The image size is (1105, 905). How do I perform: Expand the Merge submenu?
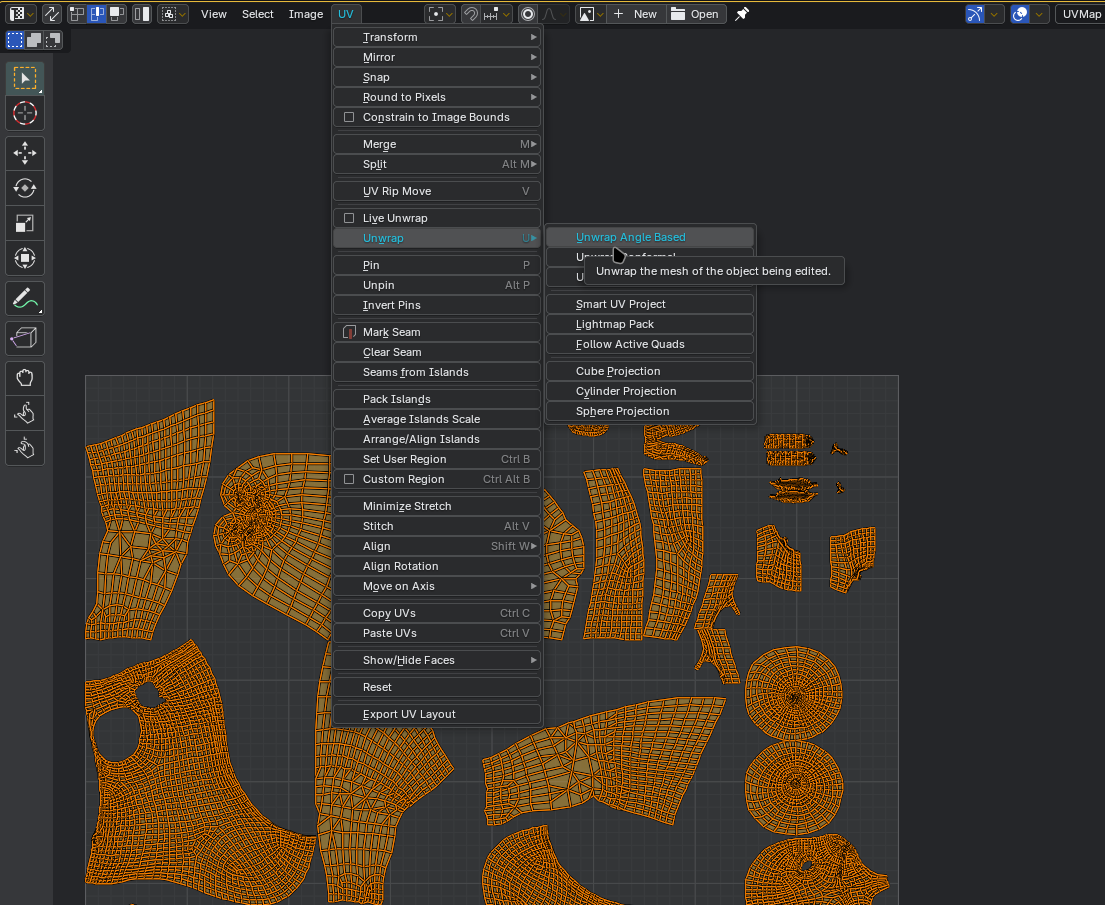437,144
